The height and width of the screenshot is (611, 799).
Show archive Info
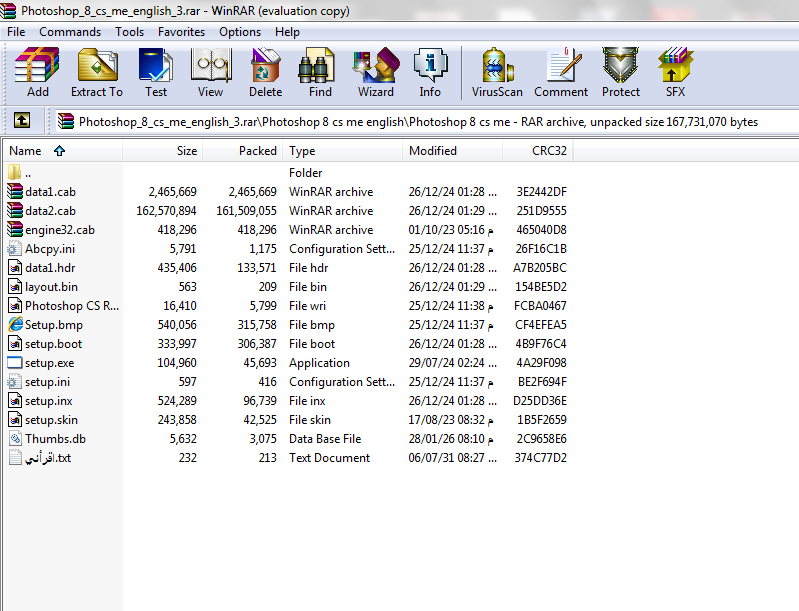point(430,72)
